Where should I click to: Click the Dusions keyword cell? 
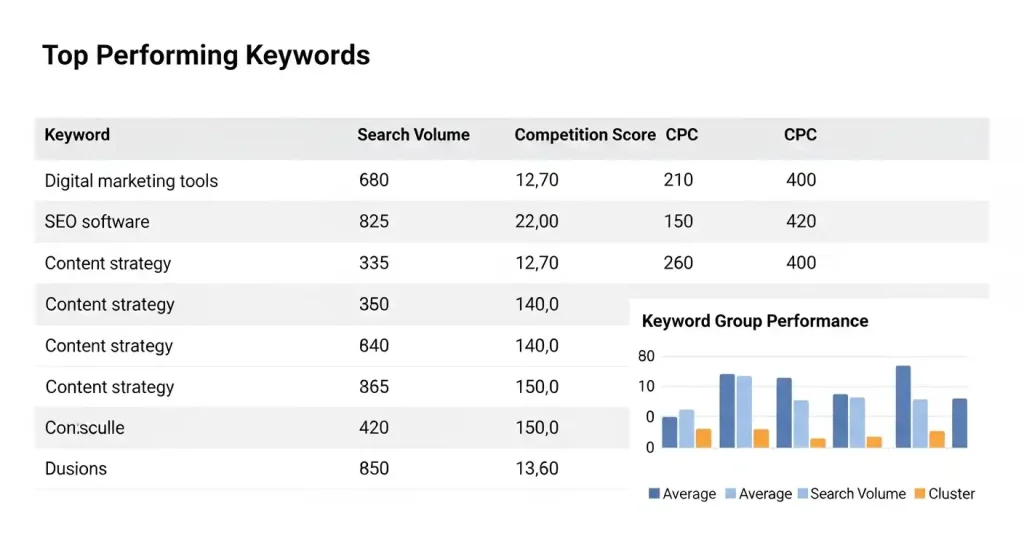pyautogui.click(x=76, y=468)
